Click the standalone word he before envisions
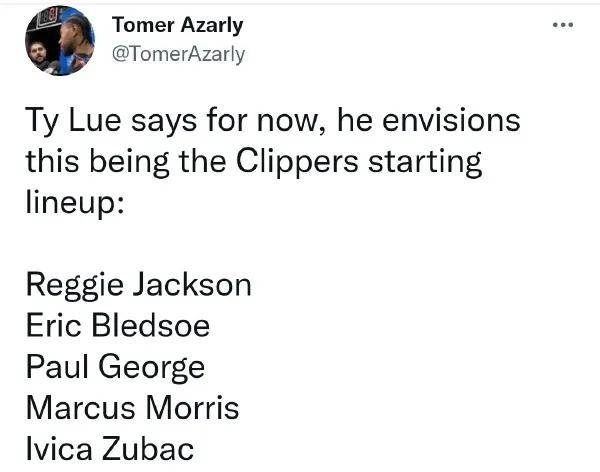The width and height of the screenshot is (600, 472). (x=354, y=120)
